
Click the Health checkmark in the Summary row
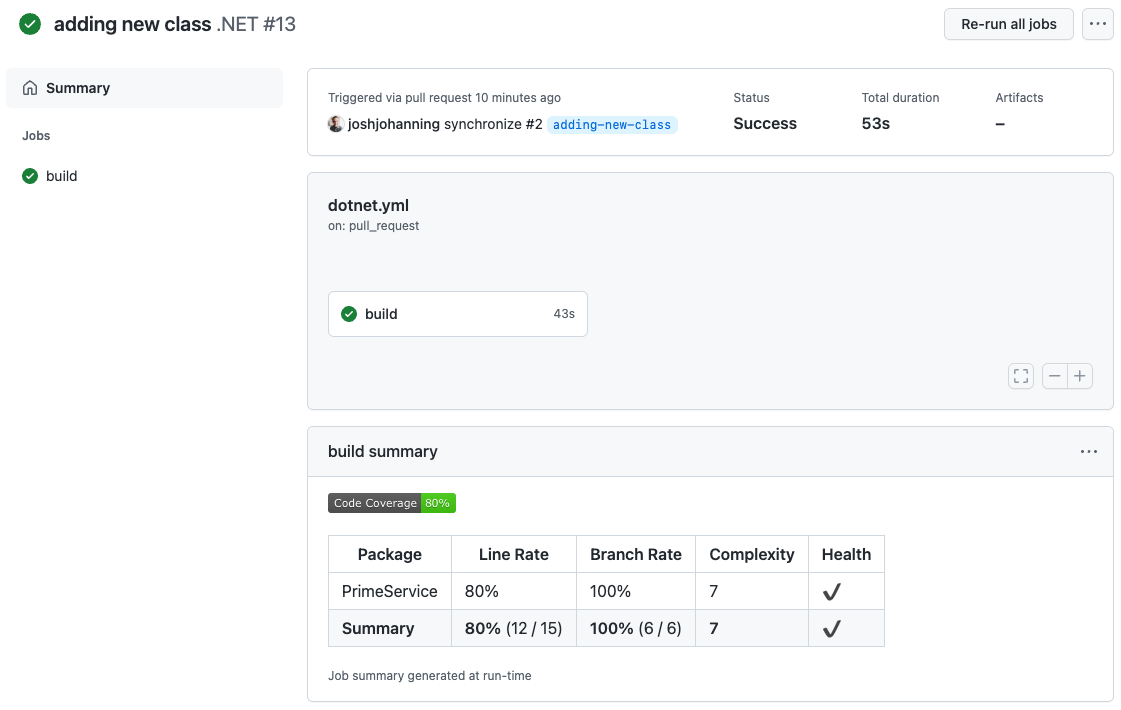point(831,627)
